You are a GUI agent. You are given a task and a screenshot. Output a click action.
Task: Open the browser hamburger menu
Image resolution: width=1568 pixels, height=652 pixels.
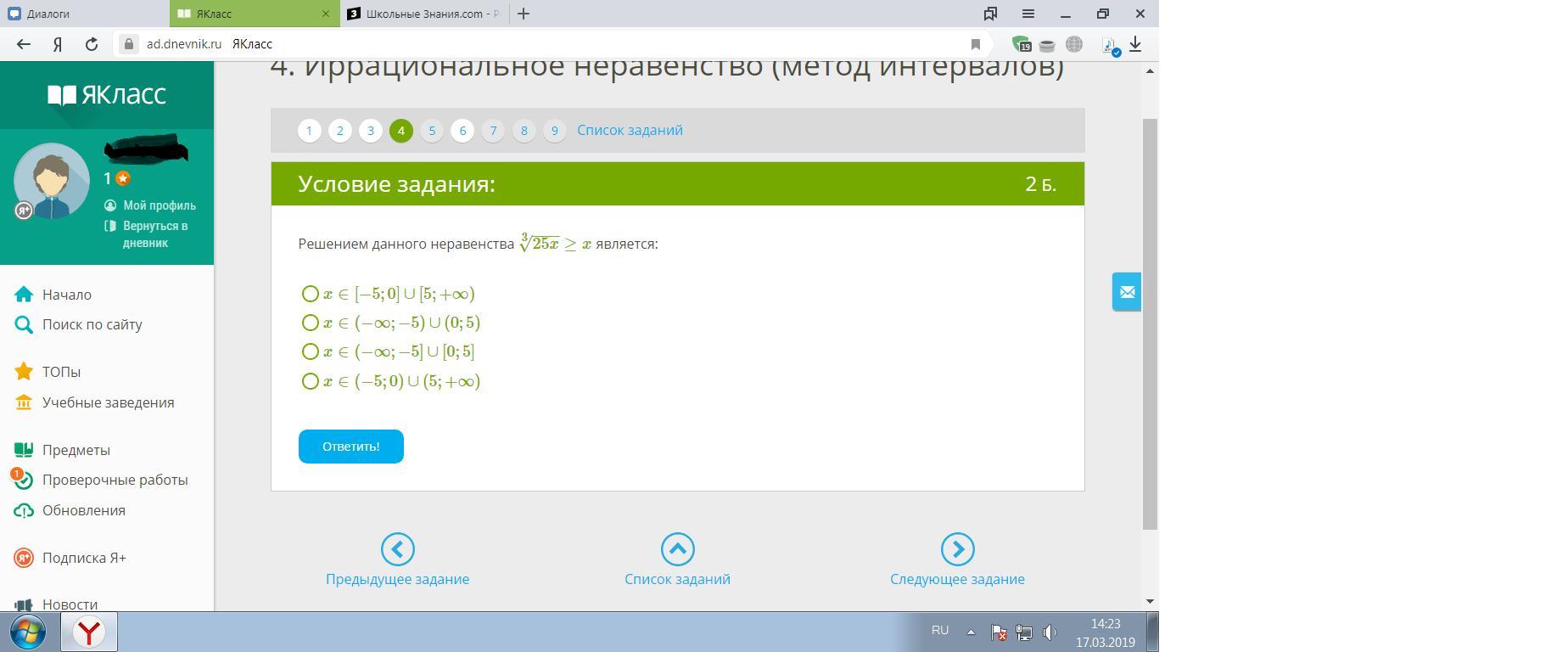coord(1028,14)
